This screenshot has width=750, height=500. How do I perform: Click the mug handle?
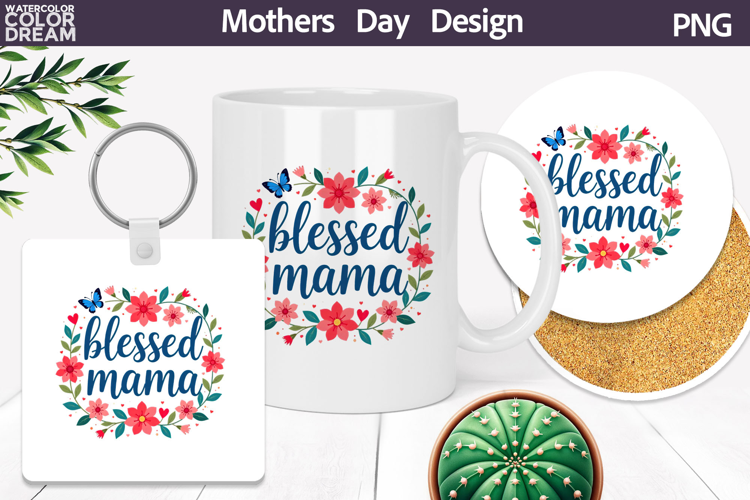click(508, 242)
